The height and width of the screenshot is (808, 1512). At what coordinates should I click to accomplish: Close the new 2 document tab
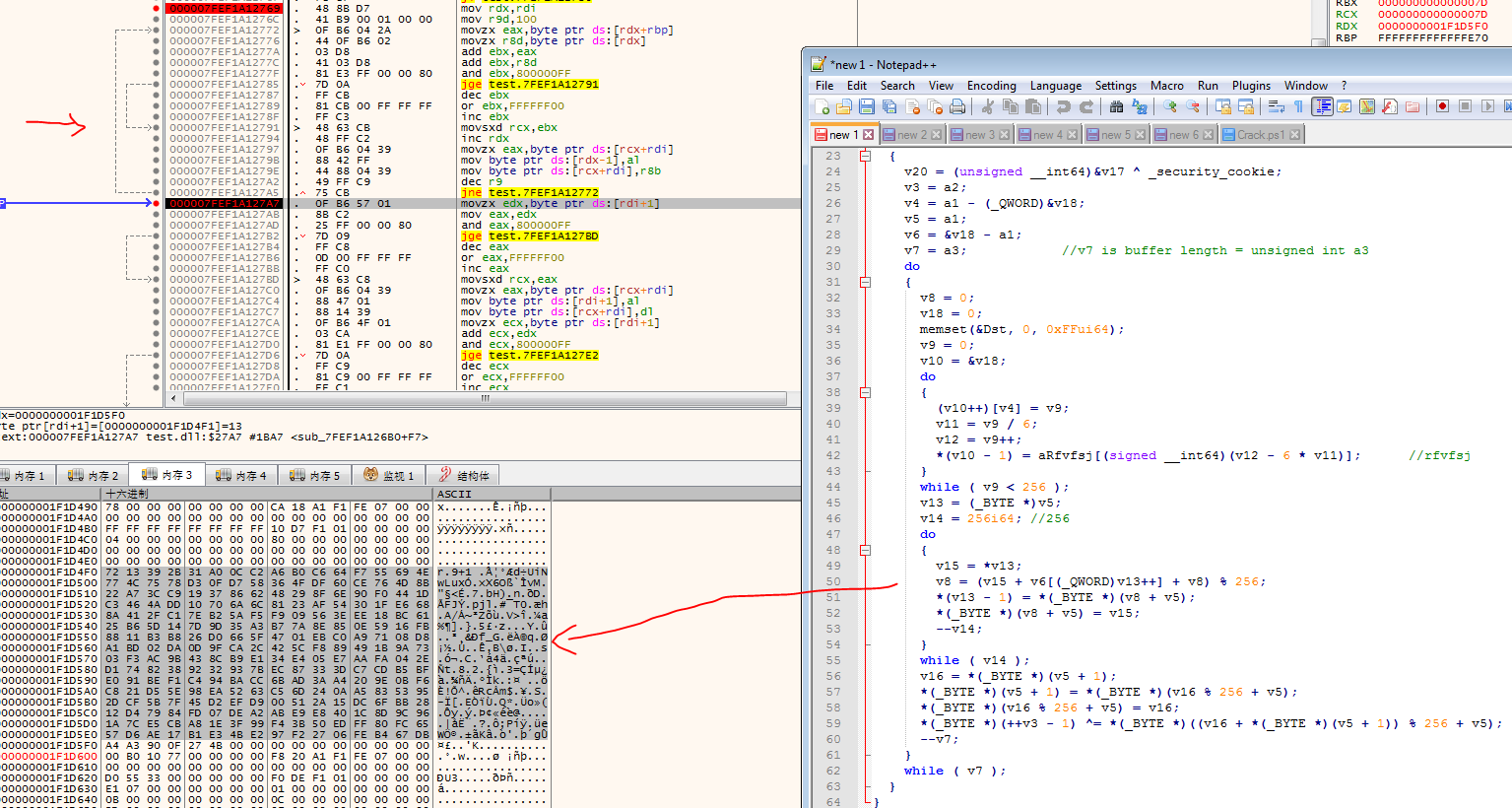tap(936, 135)
